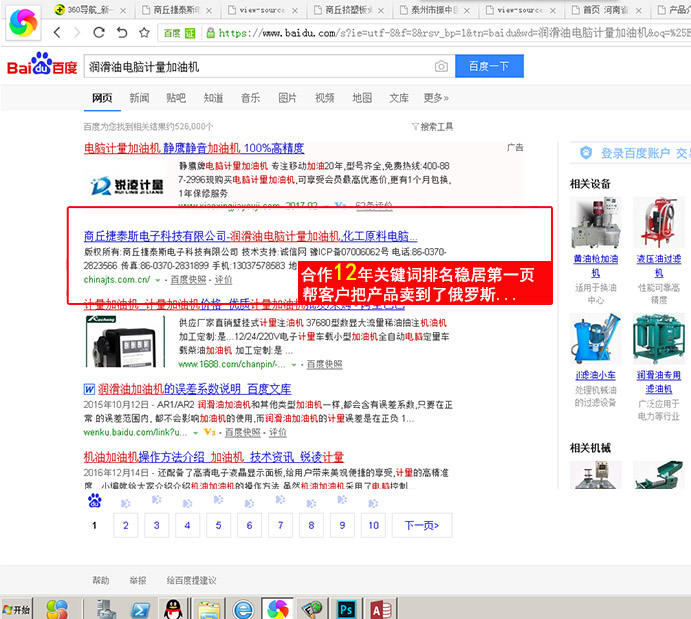Switch to the 知道 search tab
This screenshot has height=619, width=691.
tap(213, 98)
